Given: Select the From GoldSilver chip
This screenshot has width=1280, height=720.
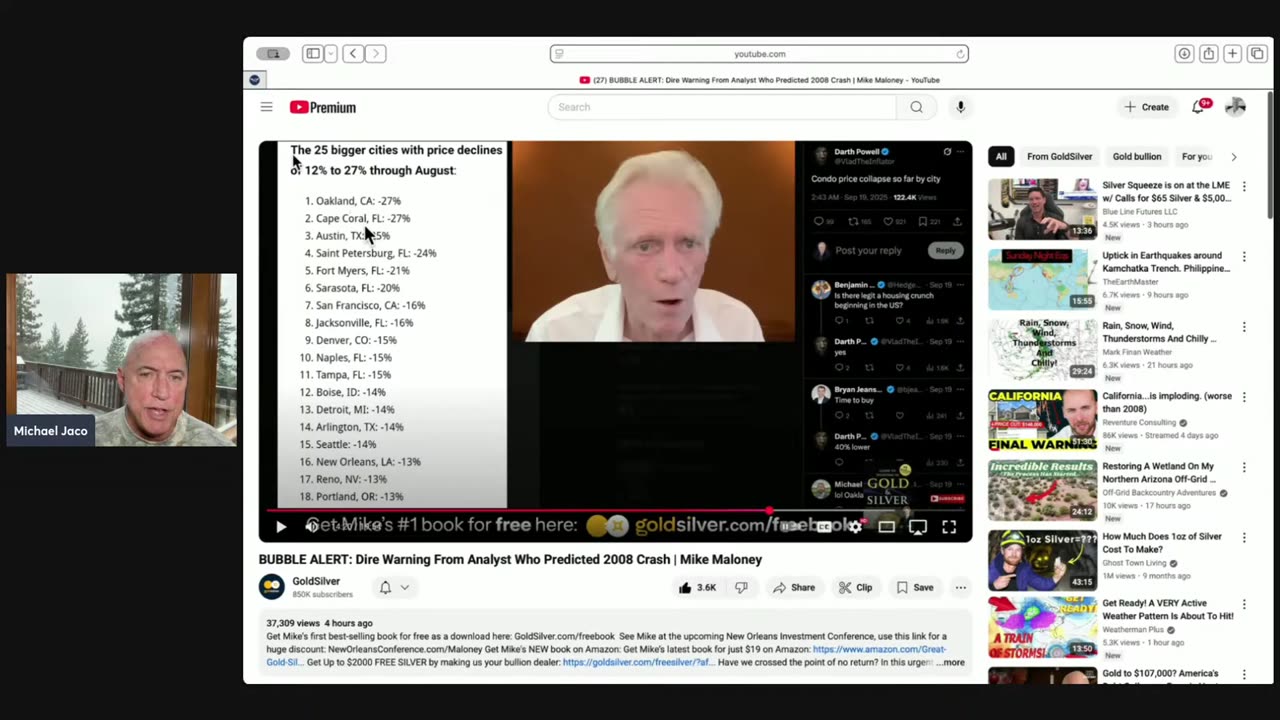Looking at the screenshot, I should pyautogui.click(x=1059, y=156).
